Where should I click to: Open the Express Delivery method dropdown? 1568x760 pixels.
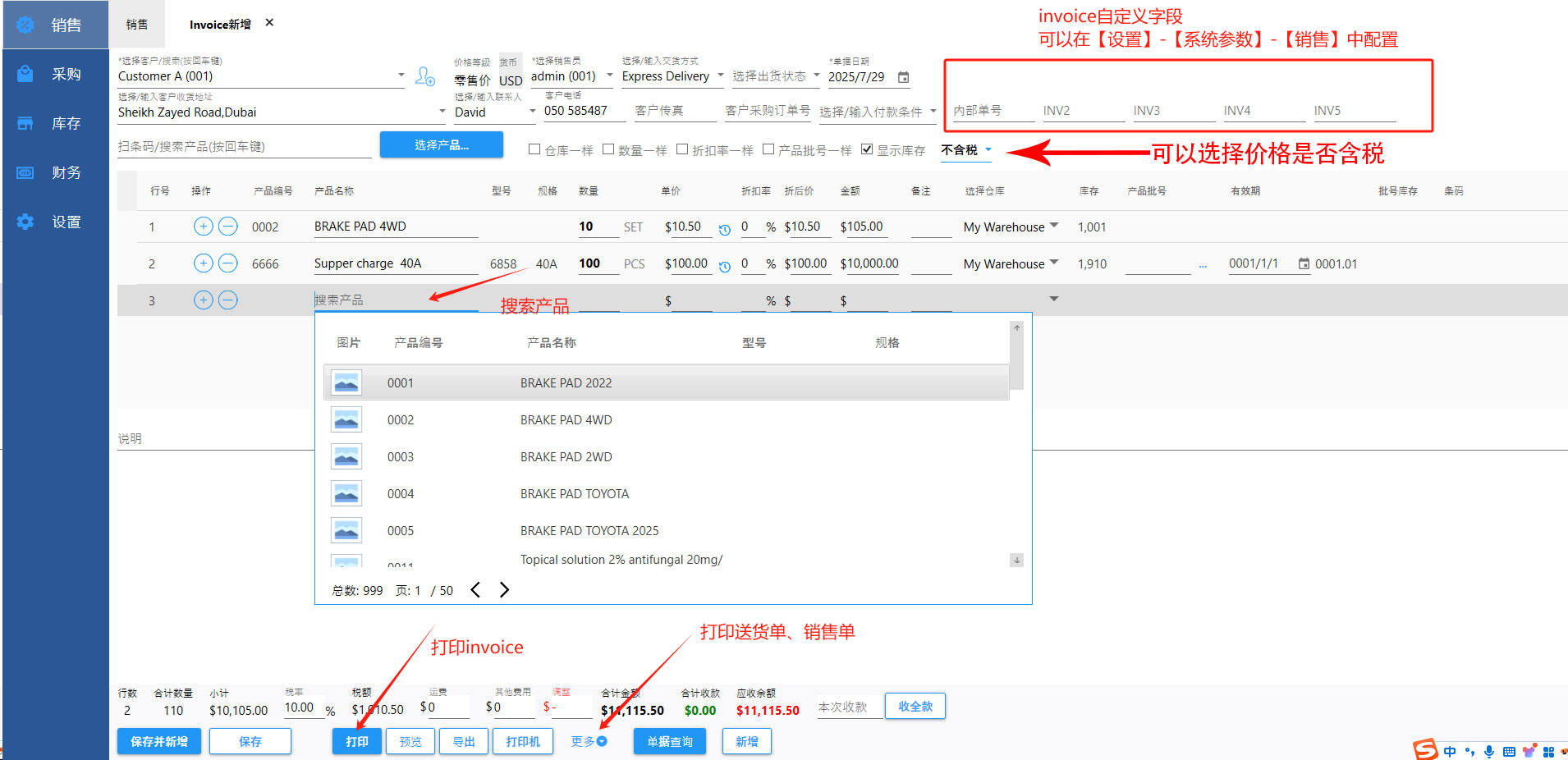(720, 76)
